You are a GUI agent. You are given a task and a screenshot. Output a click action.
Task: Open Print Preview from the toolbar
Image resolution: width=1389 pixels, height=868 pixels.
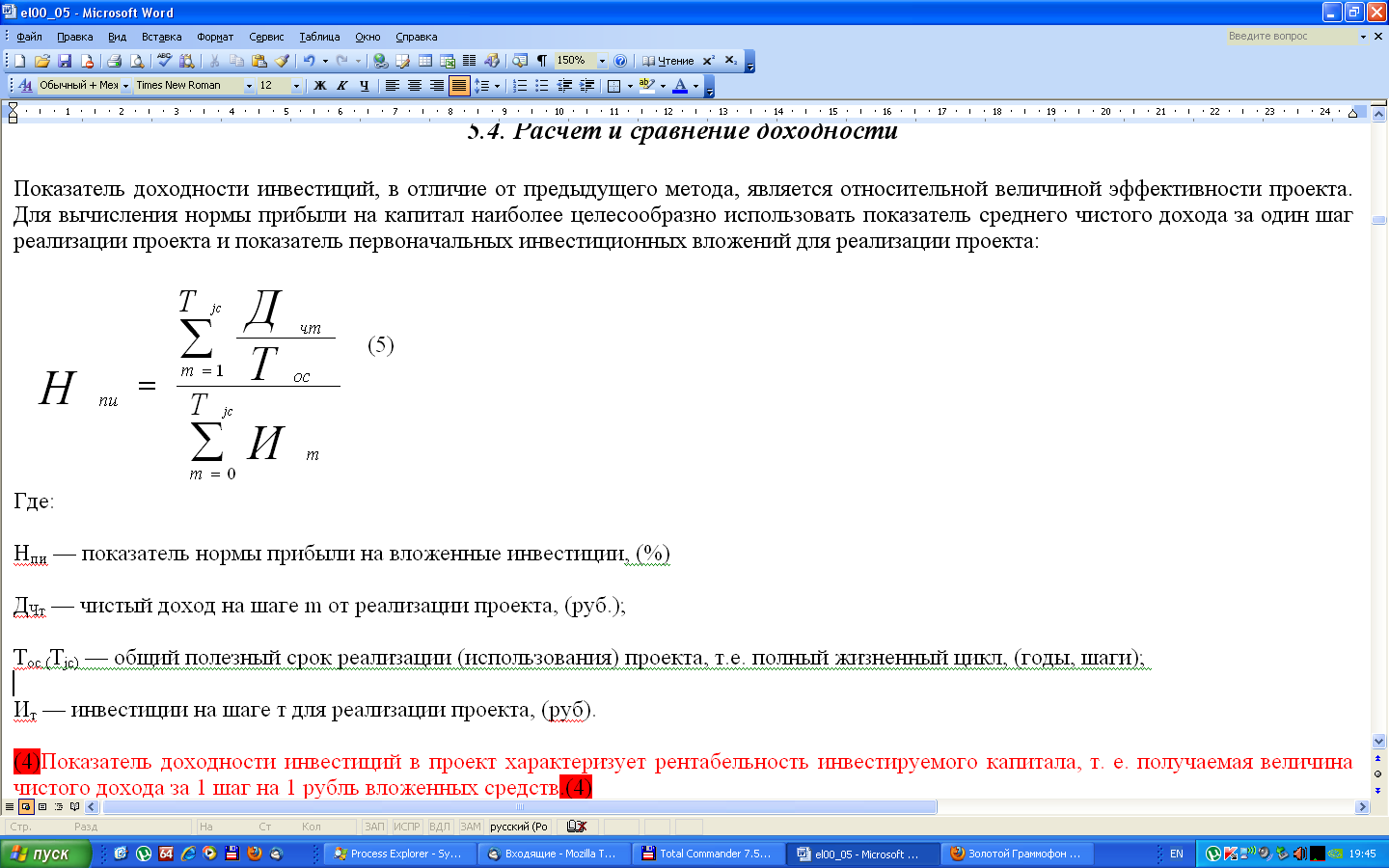[137, 61]
